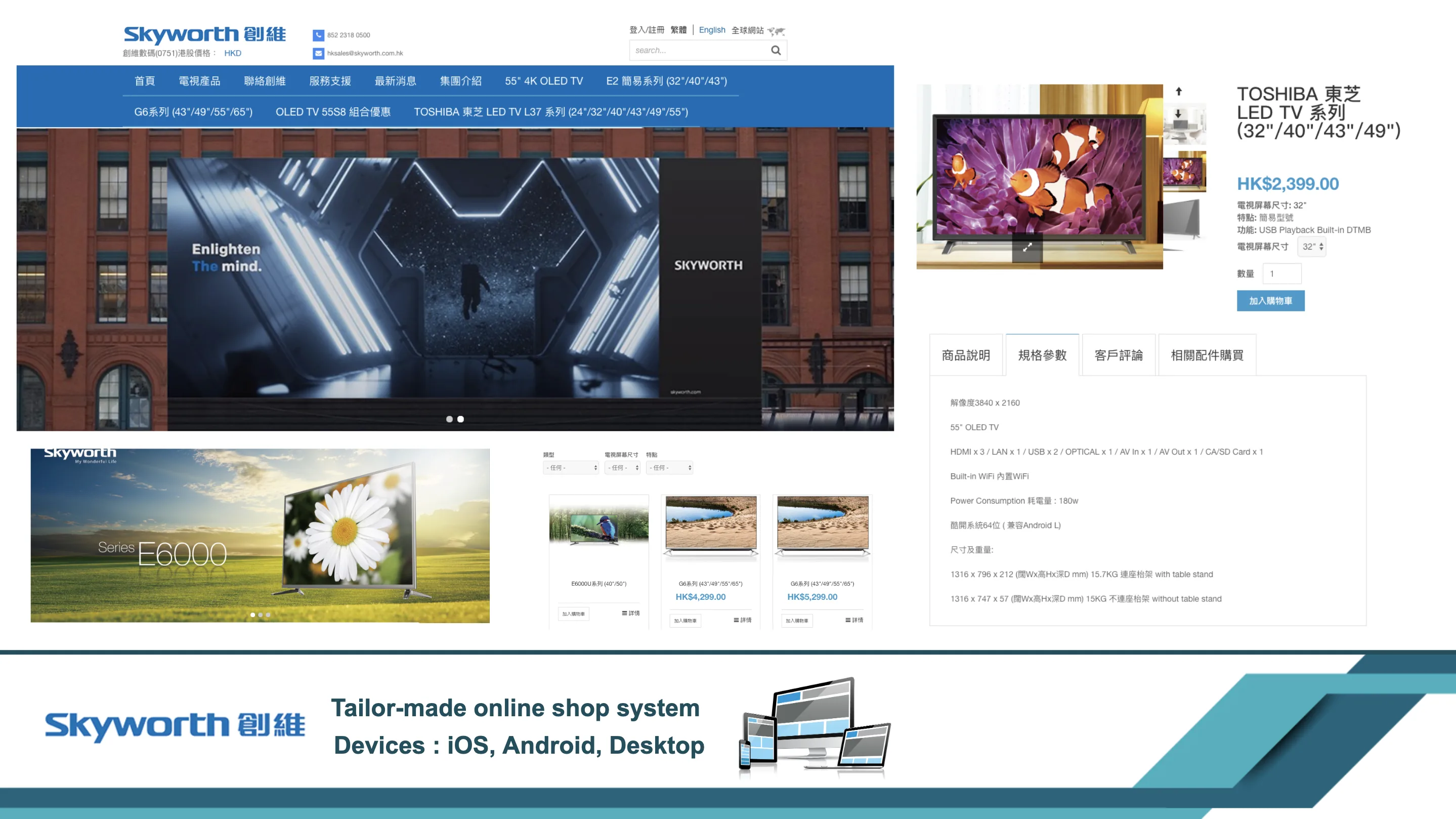Open the 32" screen size selector on the Toshiba page
This screenshot has height=819, width=1456.
[x=1312, y=247]
